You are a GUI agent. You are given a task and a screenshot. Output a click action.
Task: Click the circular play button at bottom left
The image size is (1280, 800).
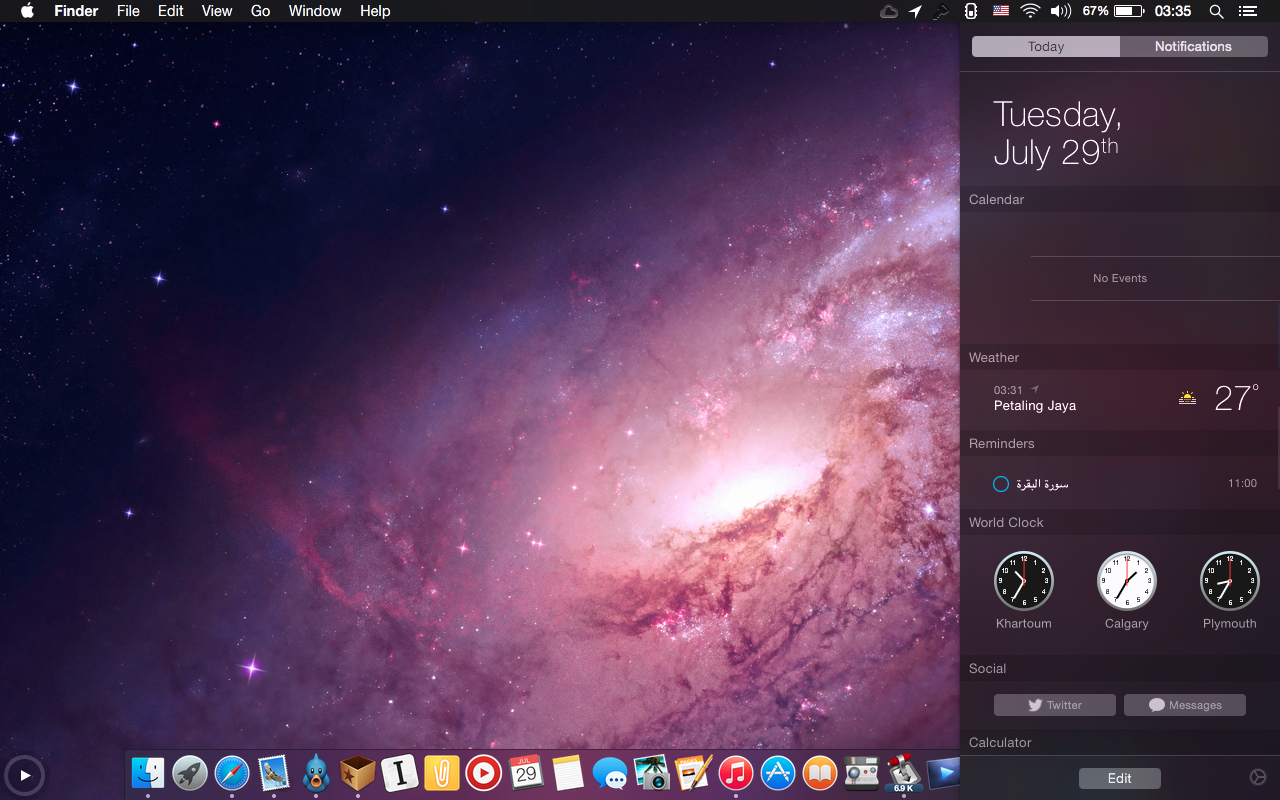tap(24, 775)
